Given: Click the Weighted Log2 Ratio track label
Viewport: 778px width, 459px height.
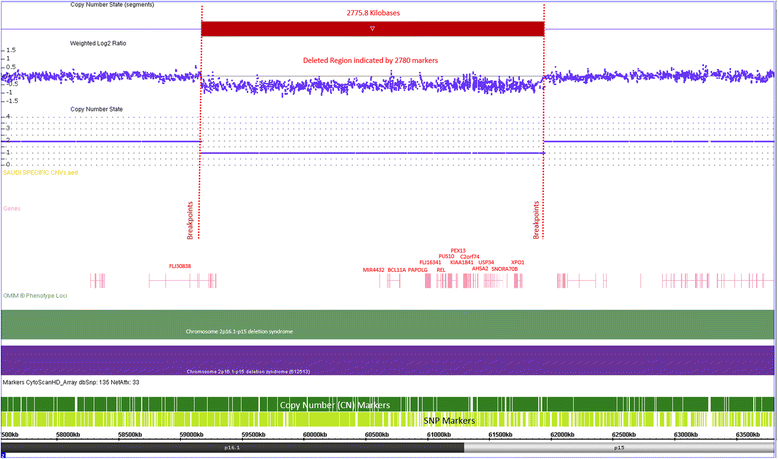Looking at the screenshot, I should [x=98, y=44].
